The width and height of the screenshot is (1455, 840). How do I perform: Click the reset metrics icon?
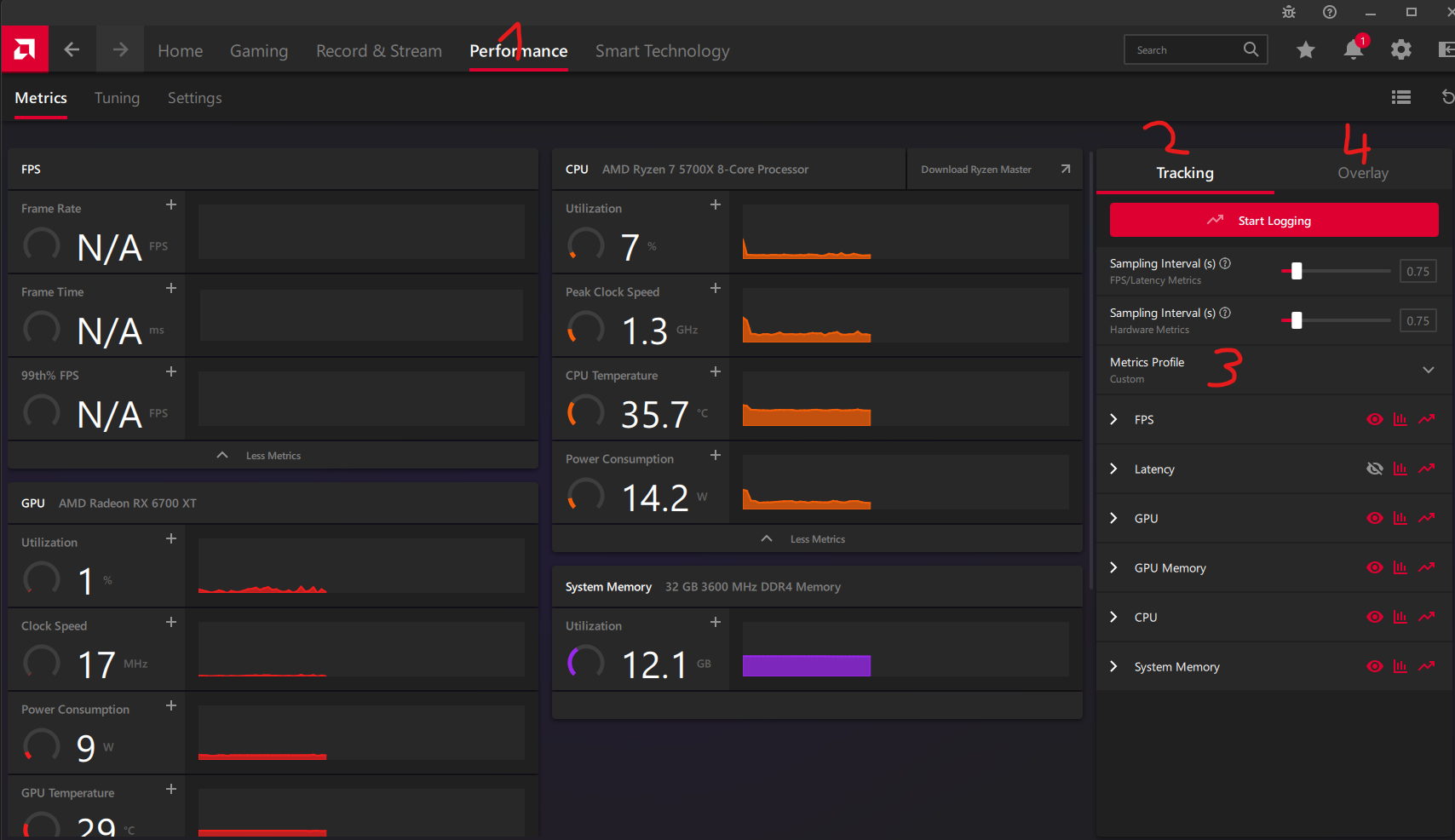(x=1447, y=97)
